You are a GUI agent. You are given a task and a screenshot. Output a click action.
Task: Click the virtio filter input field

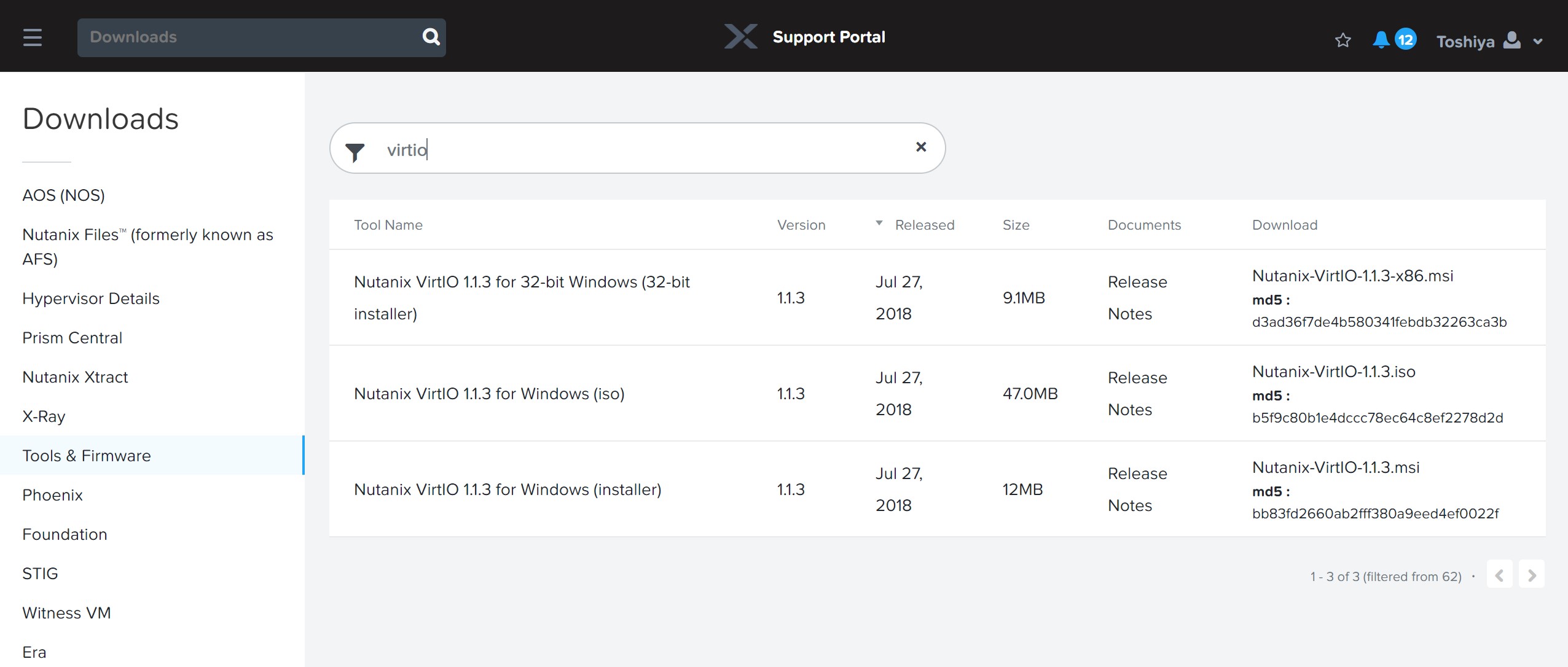(x=637, y=148)
